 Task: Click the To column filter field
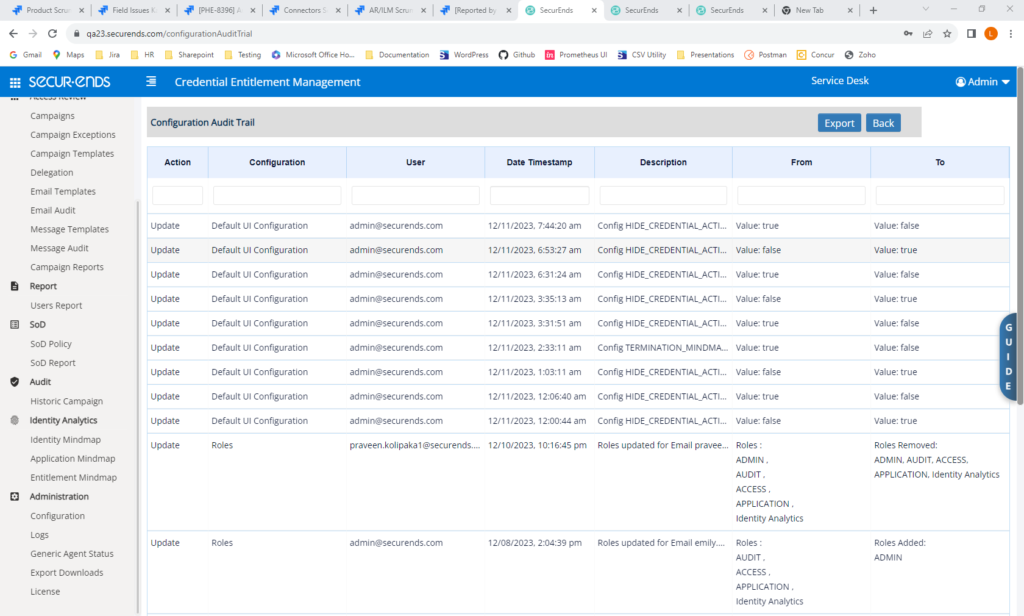[940, 195]
